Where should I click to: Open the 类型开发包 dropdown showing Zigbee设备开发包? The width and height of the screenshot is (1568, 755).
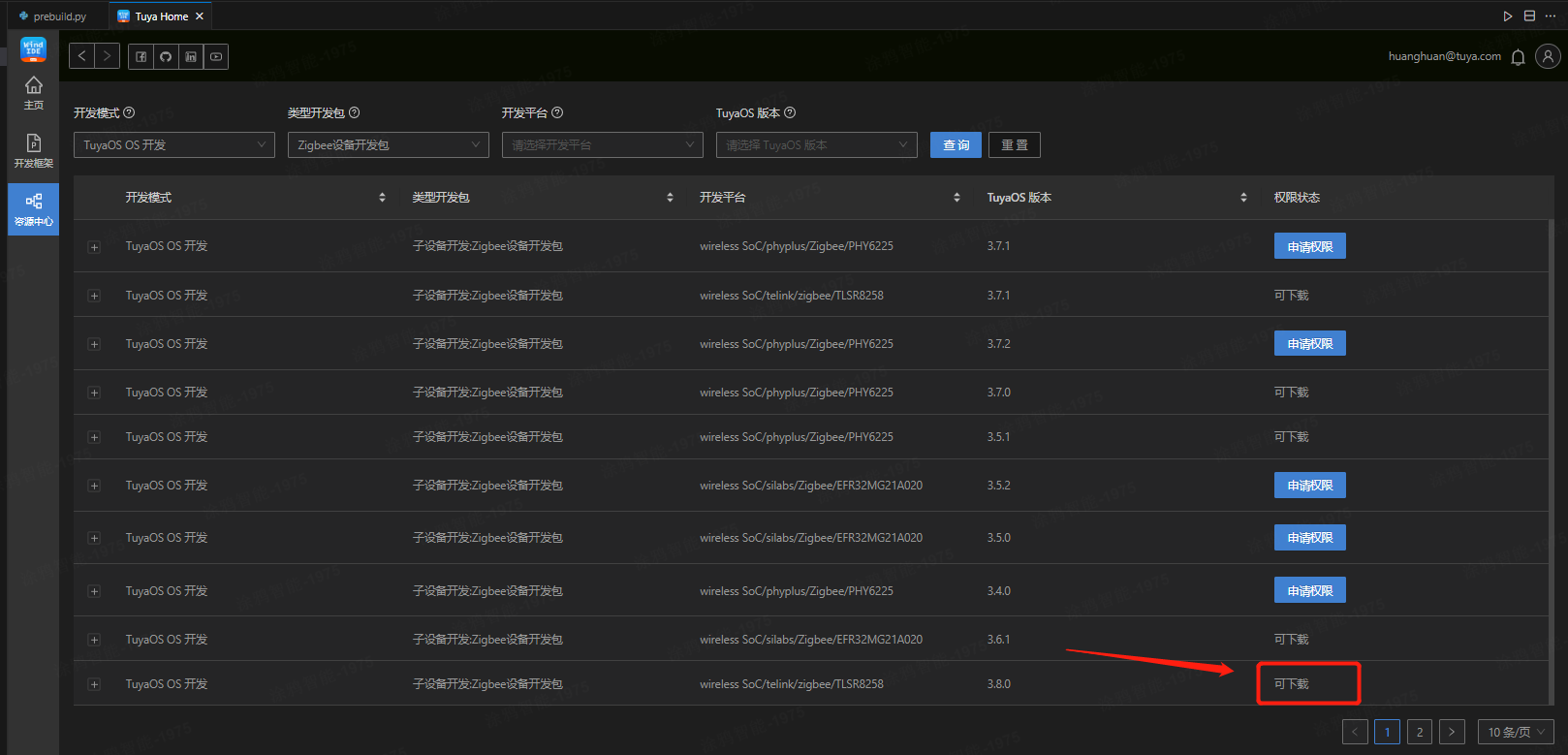pyautogui.click(x=389, y=144)
